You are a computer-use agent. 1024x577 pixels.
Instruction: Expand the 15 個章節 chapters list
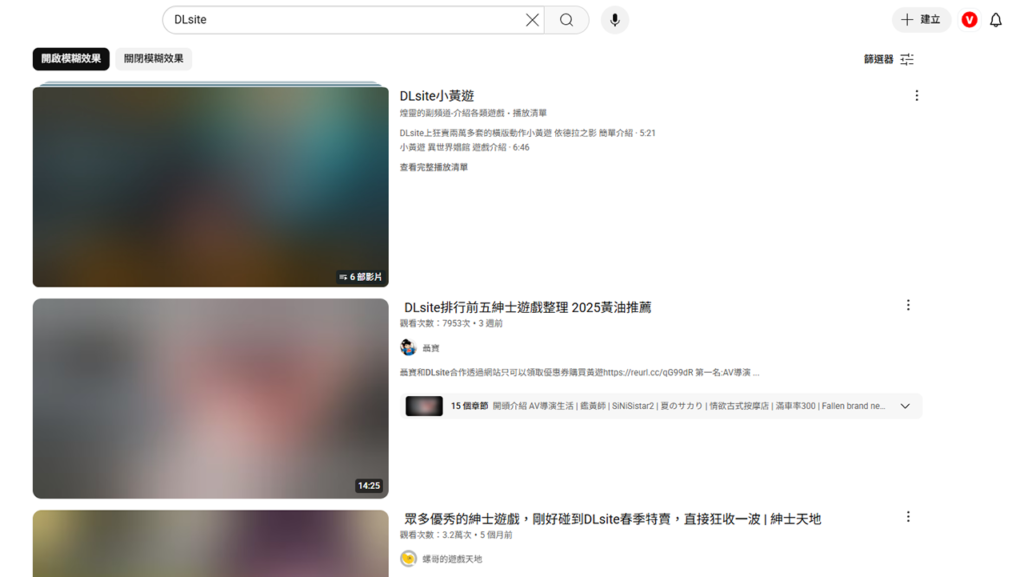click(905, 406)
